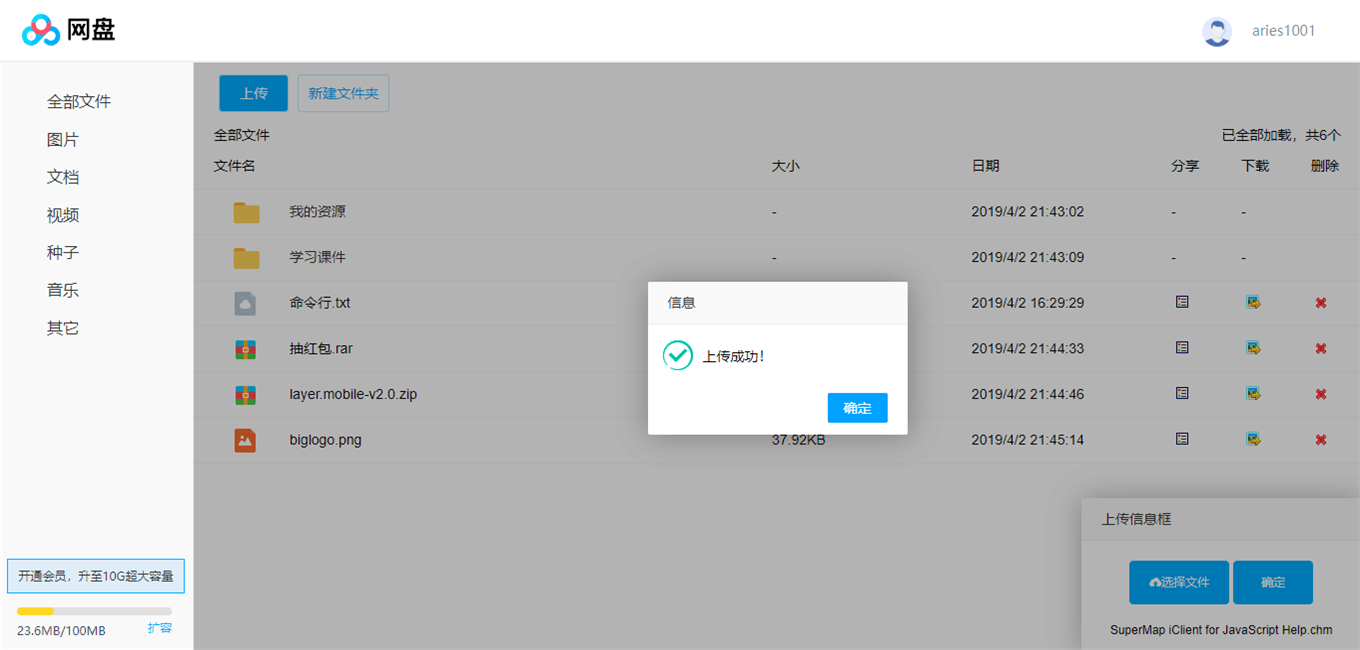This screenshot has width=1360, height=650.
Task: Click the 2019/4/2 21:43:02 date
Action: [1028, 212]
